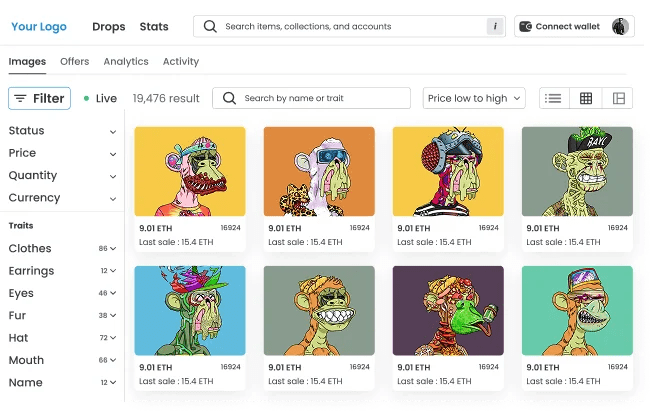Switch to list view layout
The height and width of the screenshot is (415, 653).
[553, 98]
